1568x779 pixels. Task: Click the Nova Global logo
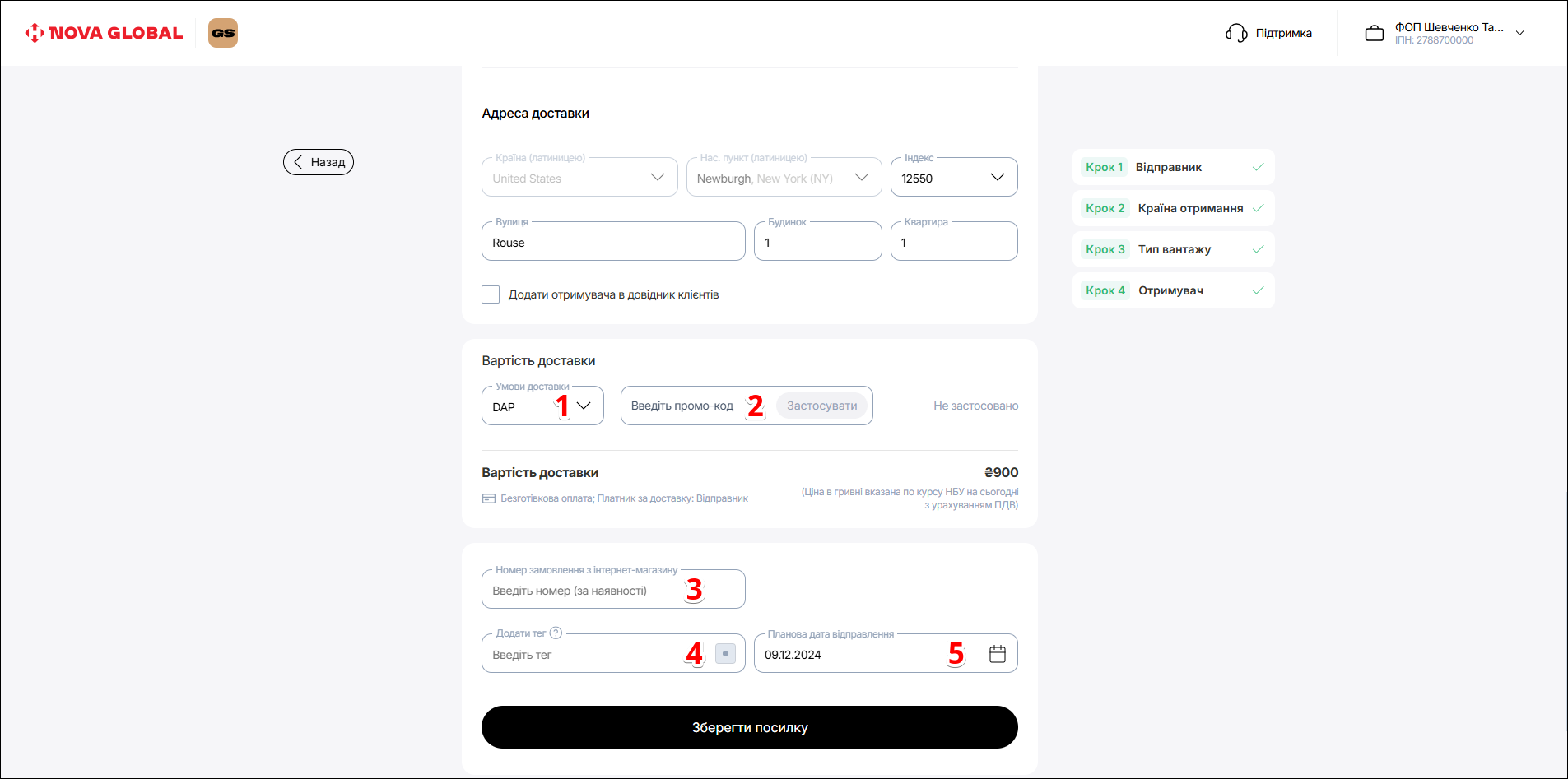104,33
